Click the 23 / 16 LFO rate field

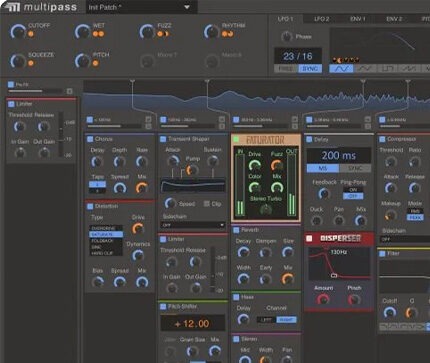[298, 56]
